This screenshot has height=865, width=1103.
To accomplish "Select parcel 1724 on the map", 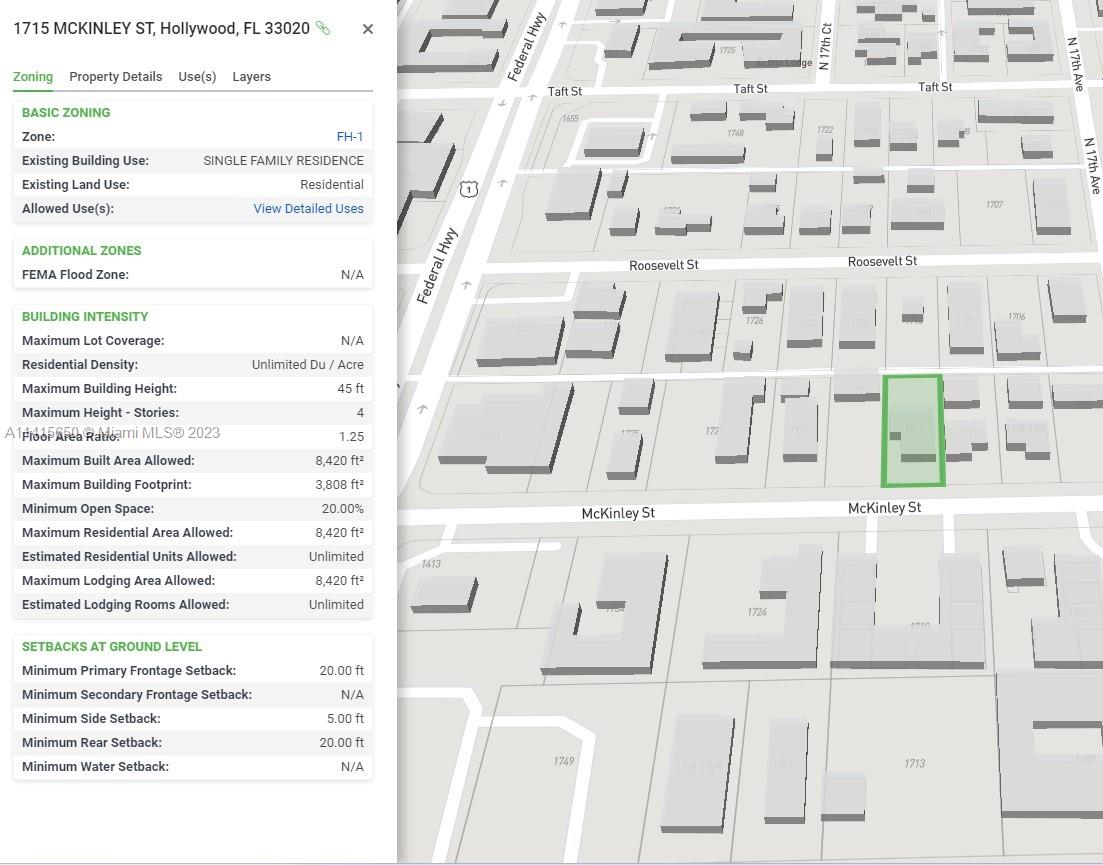I will click(757, 612).
